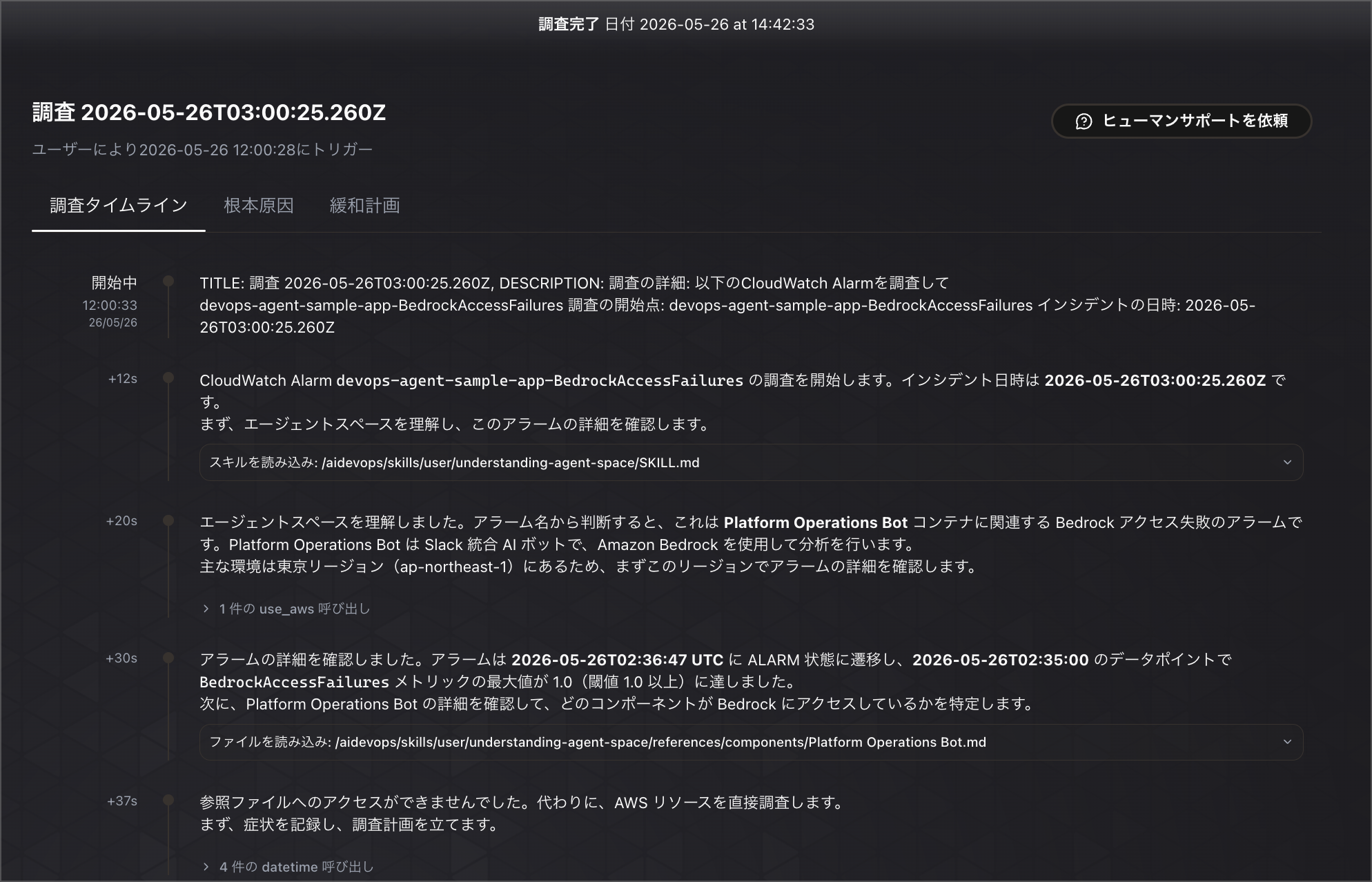Open the 根本原因 tab
This screenshot has height=882, width=1372.
point(259,206)
